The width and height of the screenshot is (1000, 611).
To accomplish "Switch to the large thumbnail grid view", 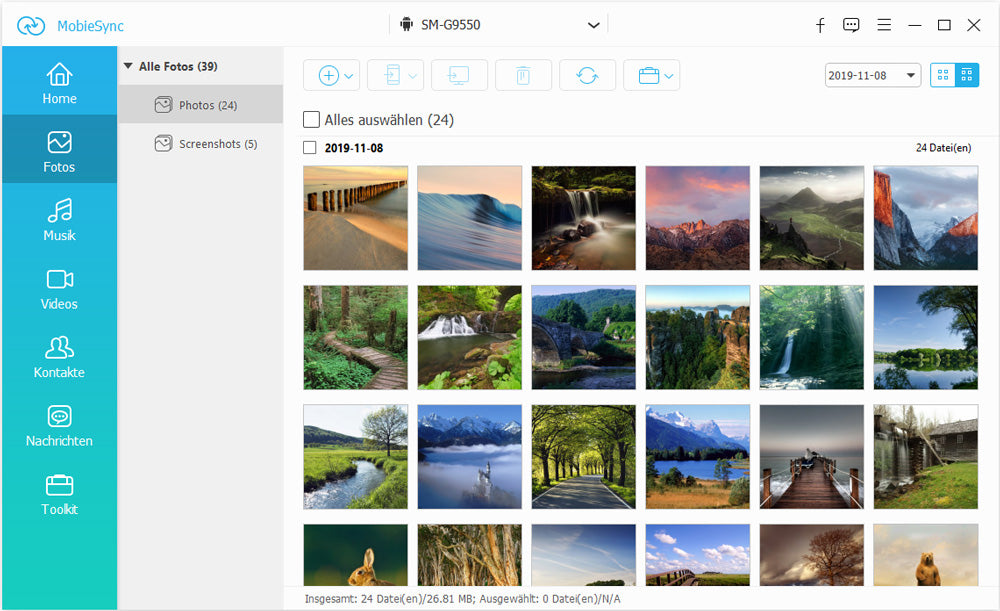I will (x=942, y=75).
